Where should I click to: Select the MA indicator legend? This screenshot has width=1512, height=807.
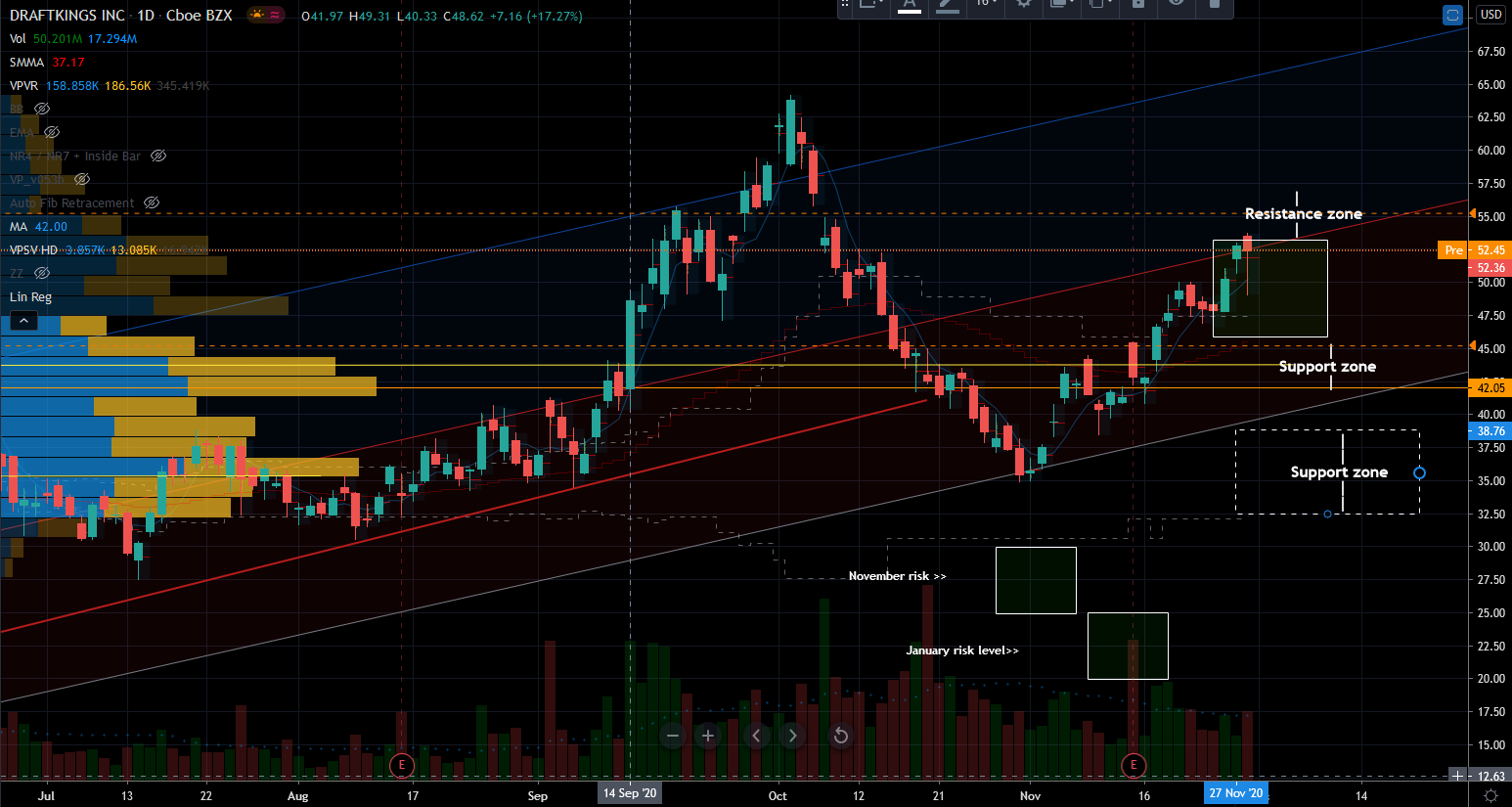19,227
